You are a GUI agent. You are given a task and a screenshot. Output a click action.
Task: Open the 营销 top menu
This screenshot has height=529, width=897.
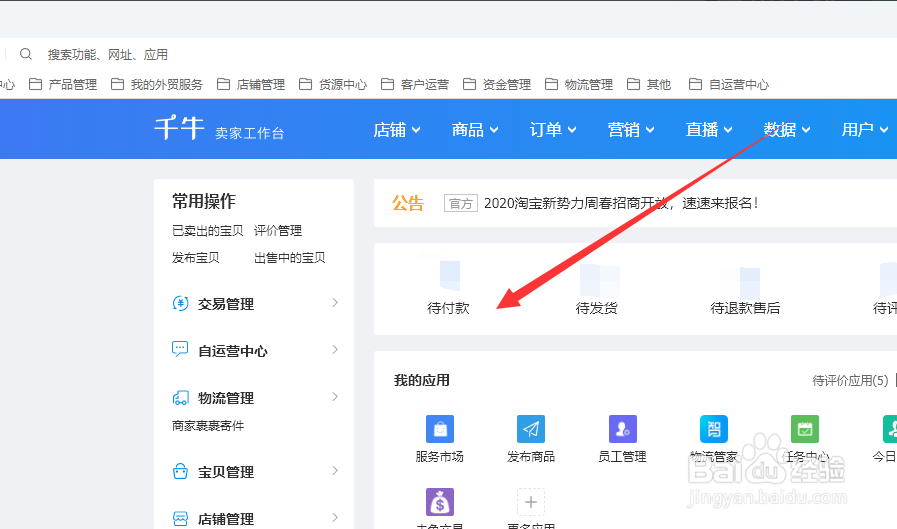tap(631, 130)
